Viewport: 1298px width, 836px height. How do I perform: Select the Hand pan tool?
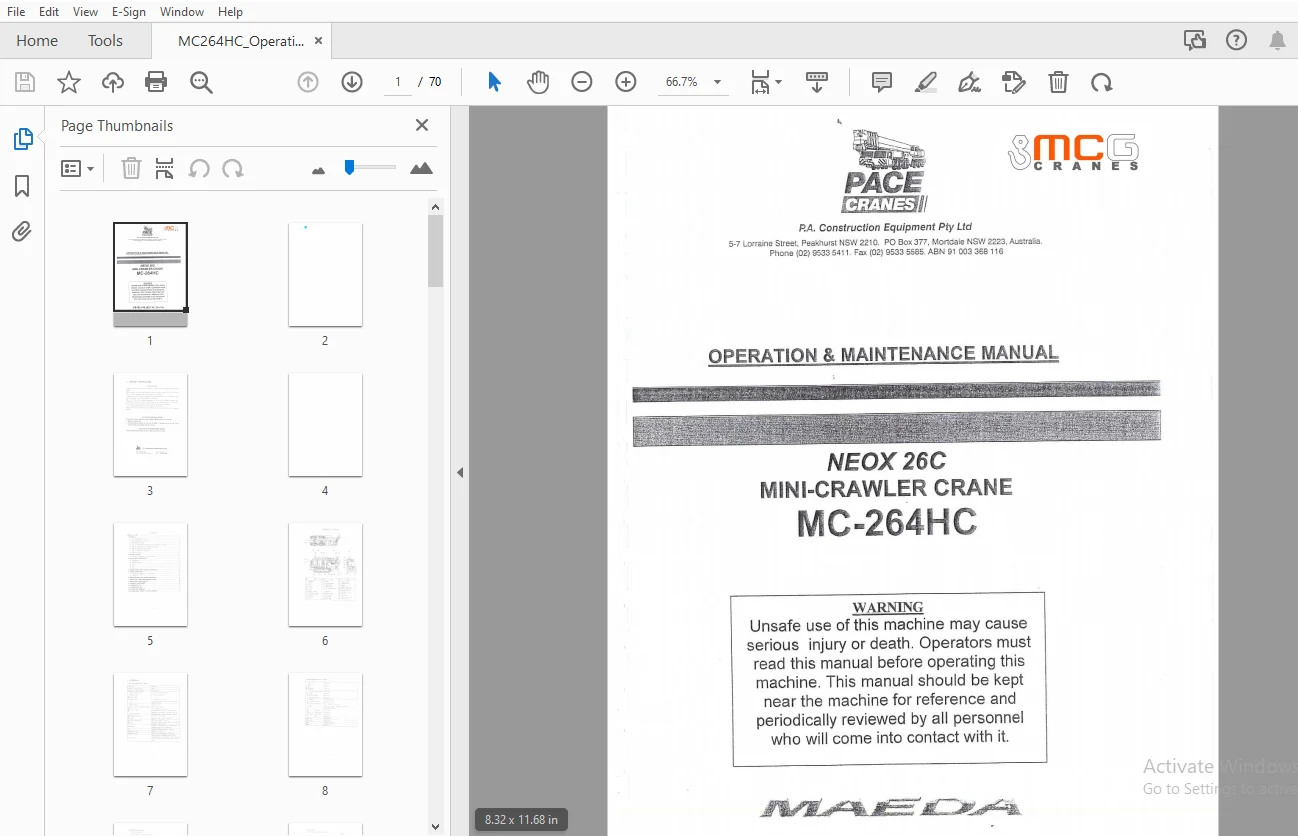(x=538, y=82)
